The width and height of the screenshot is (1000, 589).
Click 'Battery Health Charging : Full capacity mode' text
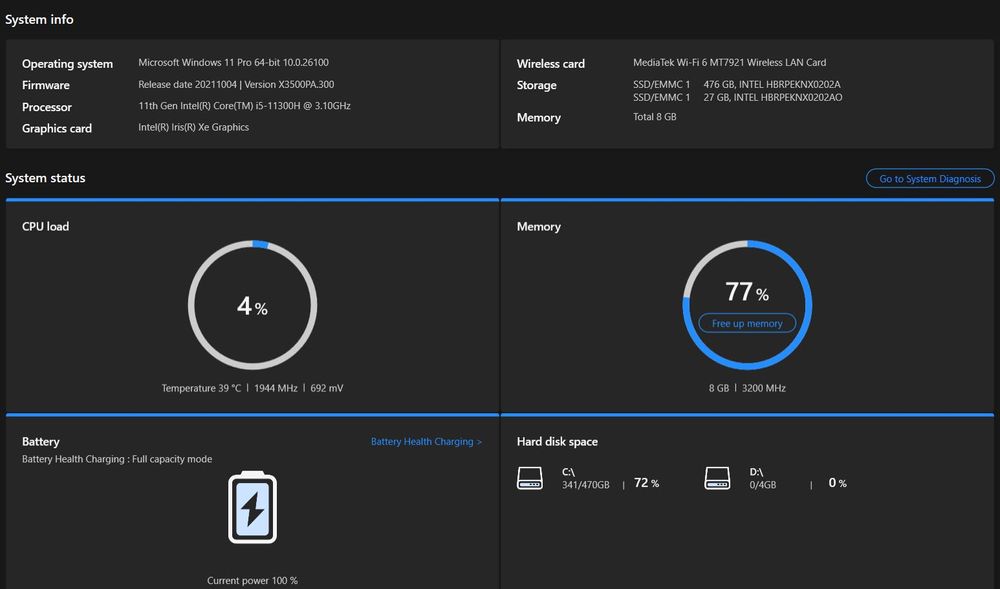(x=117, y=459)
